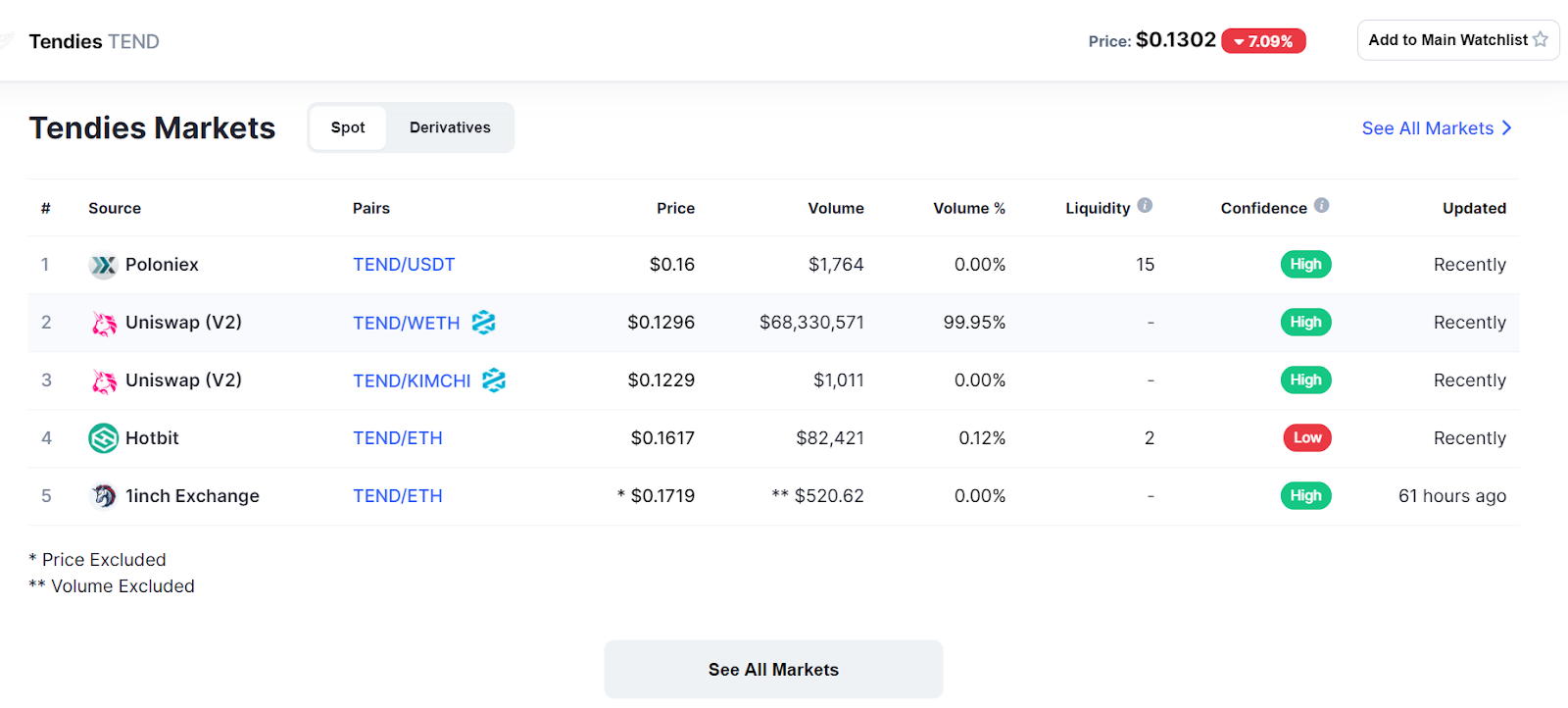Click the Volume Excluded footnote
The width and height of the screenshot is (1568, 708).
point(112,586)
